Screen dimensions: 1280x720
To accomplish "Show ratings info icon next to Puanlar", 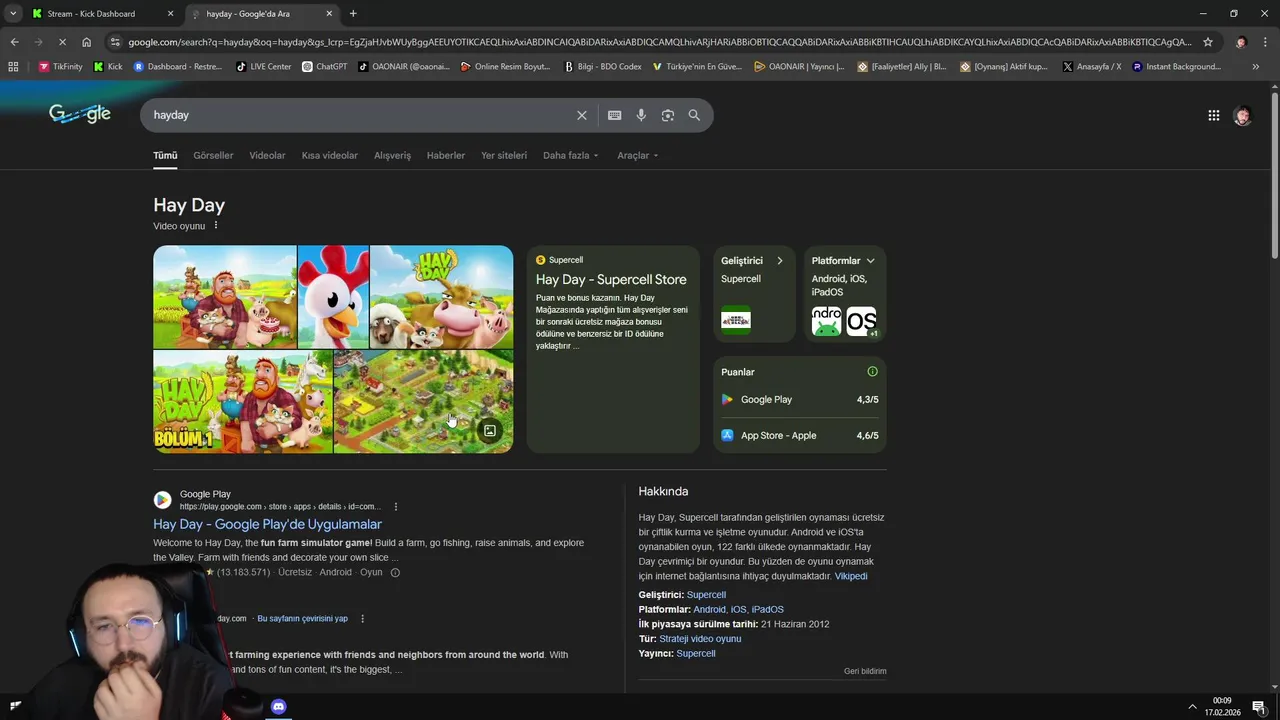I will click(x=872, y=372).
